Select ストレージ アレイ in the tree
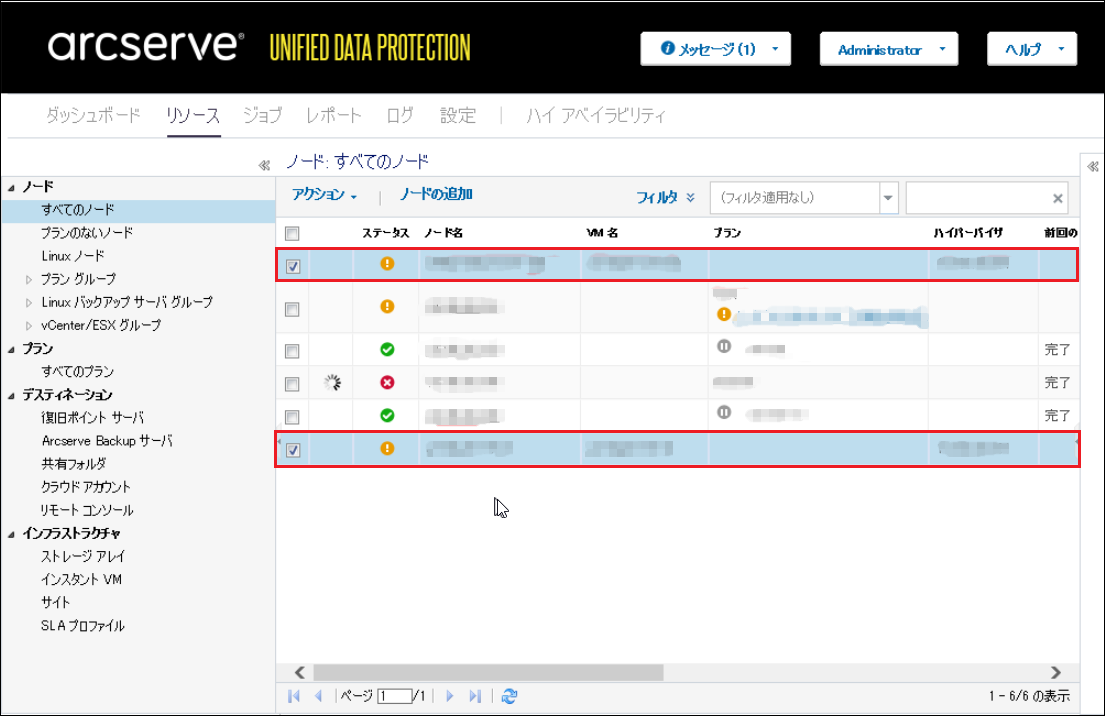The width and height of the screenshot is (1105, 716). tap(82, 556)
